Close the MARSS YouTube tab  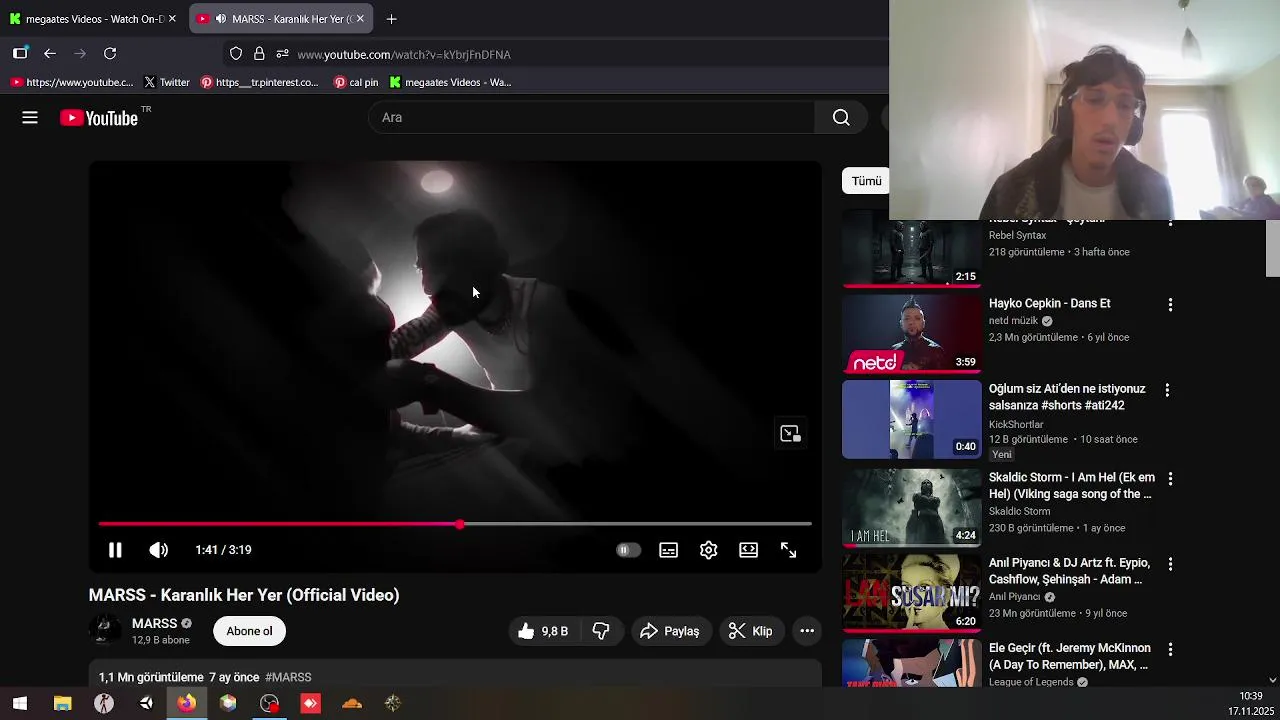[360, 19]
